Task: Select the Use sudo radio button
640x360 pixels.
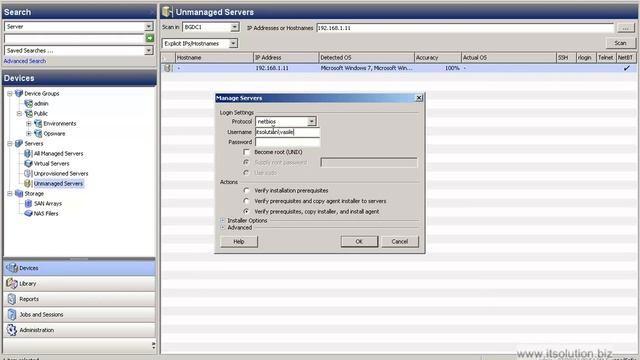Action: click(246, 173)
